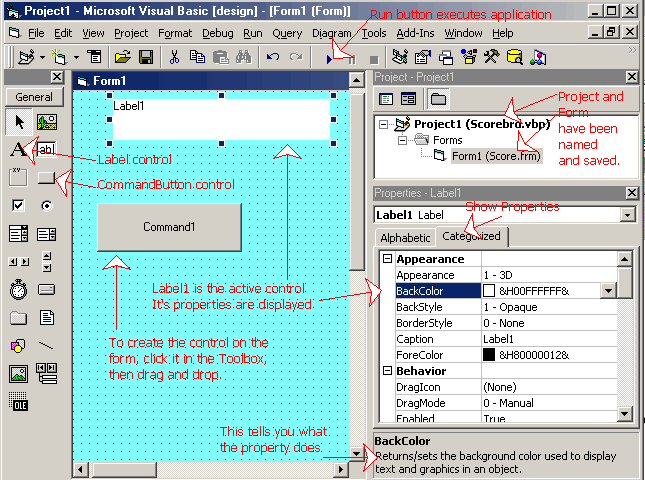Open the Toolbox toolbar icon
The height and width of the screenshot is (480, 645).
(492, 57)
